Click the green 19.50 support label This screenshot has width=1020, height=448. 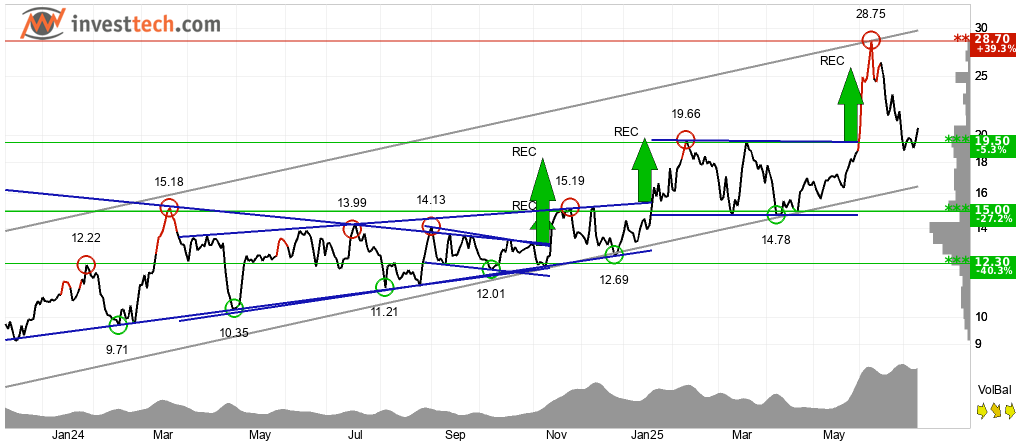tap(991, 144)
